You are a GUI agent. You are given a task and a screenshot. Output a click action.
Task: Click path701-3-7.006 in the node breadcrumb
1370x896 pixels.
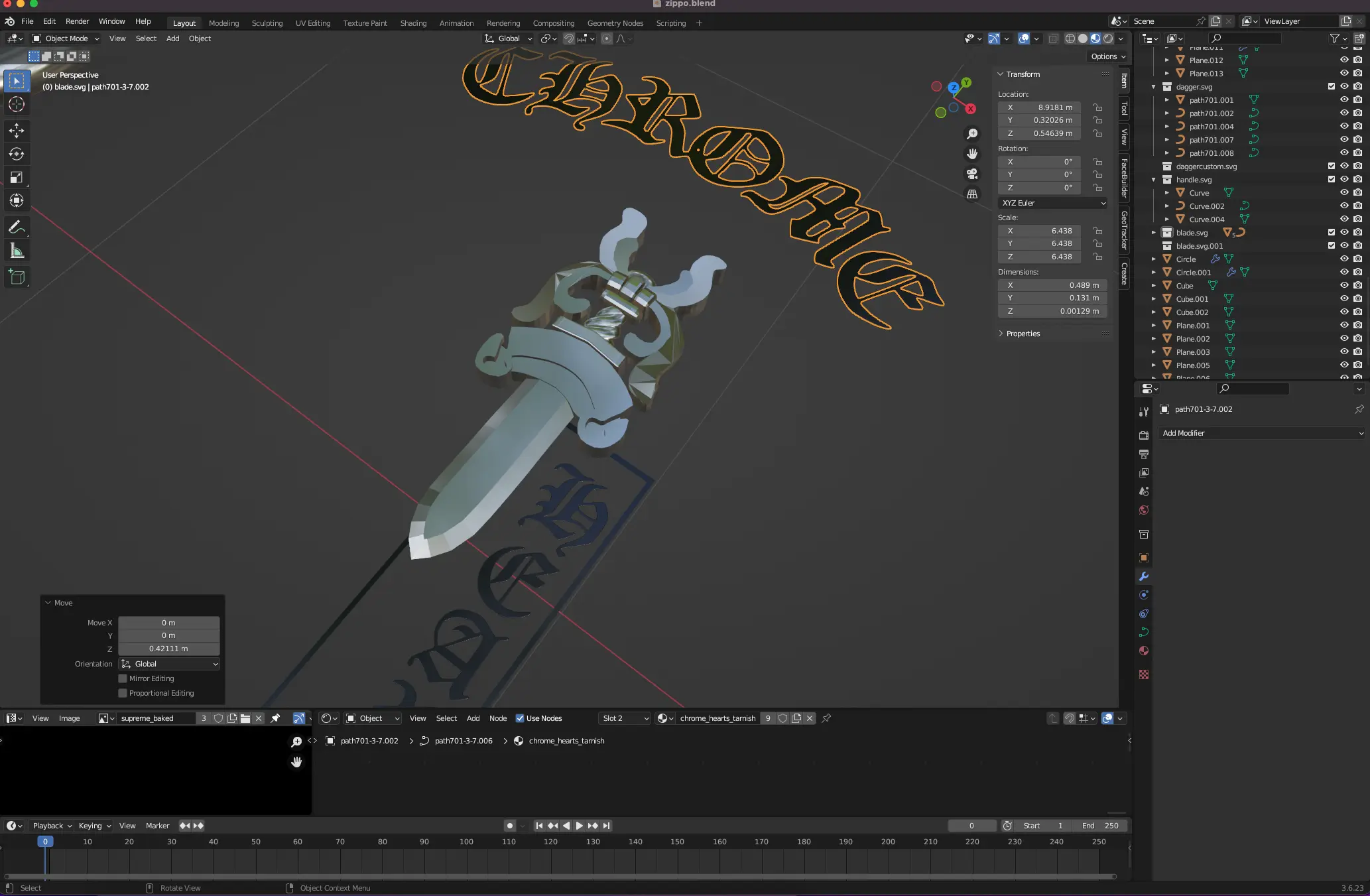(x=464, y=741)
